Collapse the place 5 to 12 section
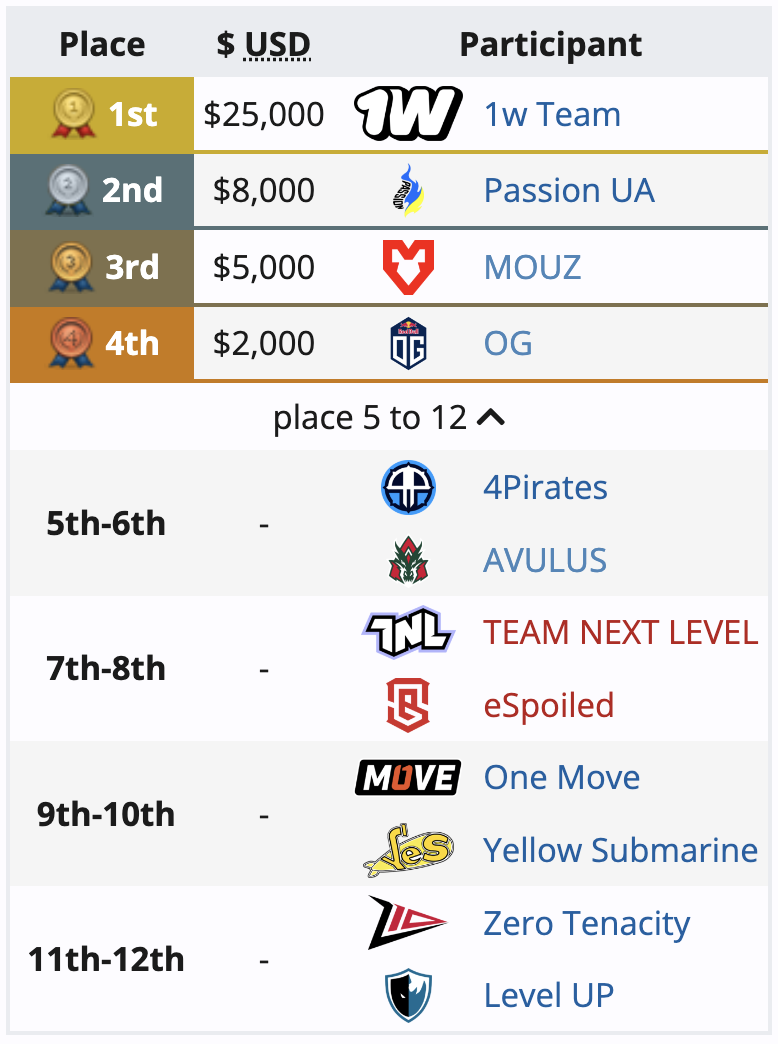This screenshot has width=778, height=1044. pyautogui.click(x=389, y=418)
